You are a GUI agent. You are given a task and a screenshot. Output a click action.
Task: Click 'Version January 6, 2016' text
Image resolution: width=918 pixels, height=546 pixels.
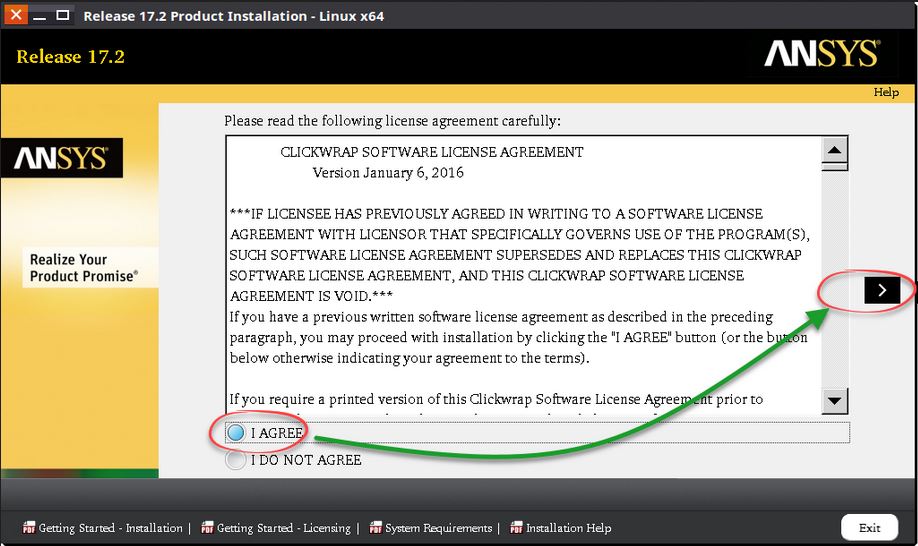point(388,173)
